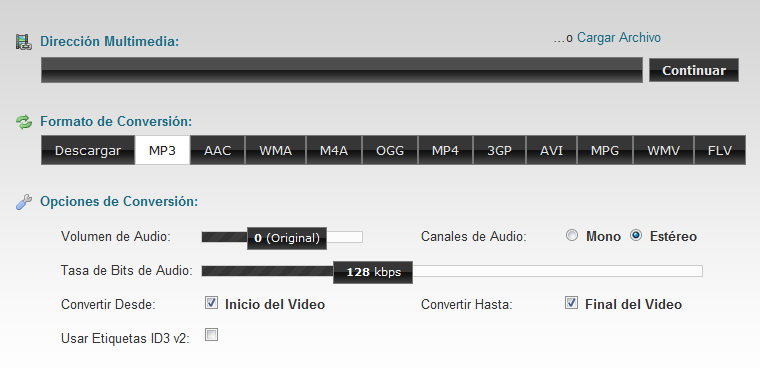Uncheck the Inicio del Video checkbox
760x368 pixels.
click(211, 303)
